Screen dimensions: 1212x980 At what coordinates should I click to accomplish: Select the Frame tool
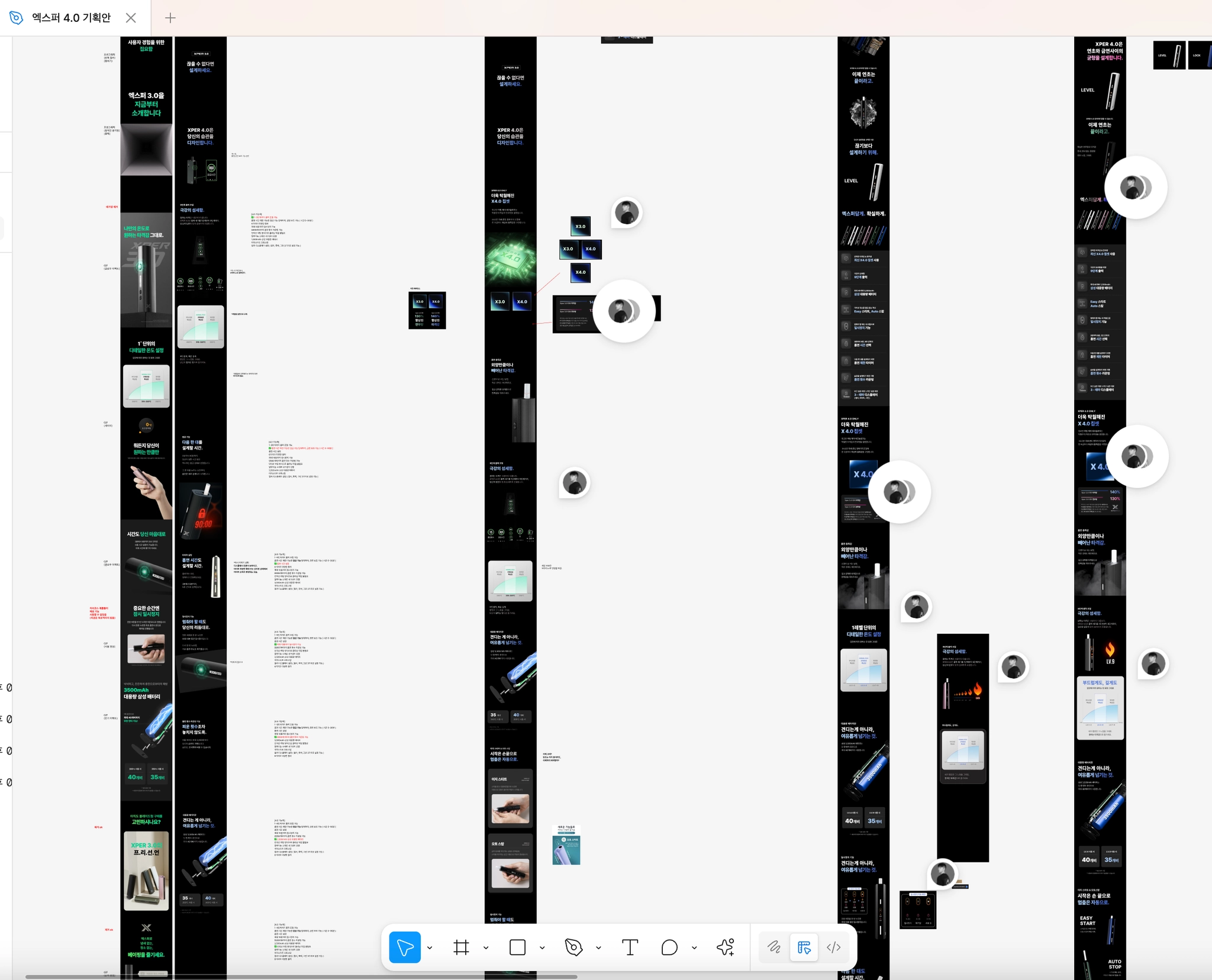[x=461, y=947]
